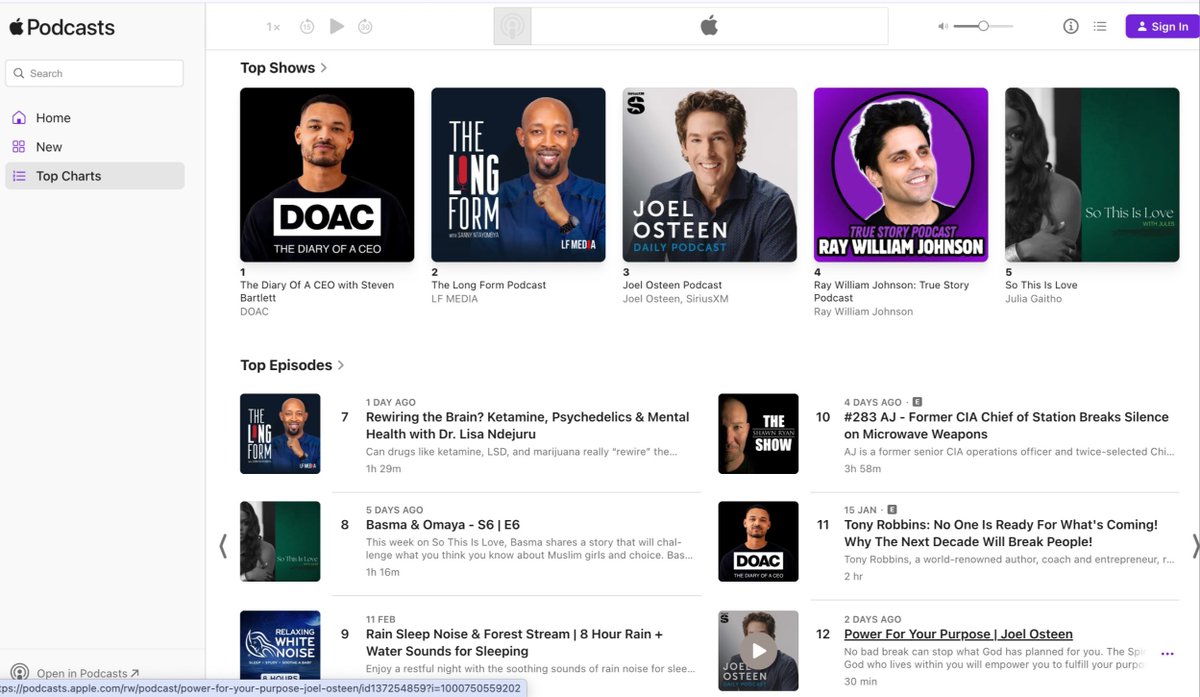
Task: Click the play button in toolbar
Action: pos(337,26)
